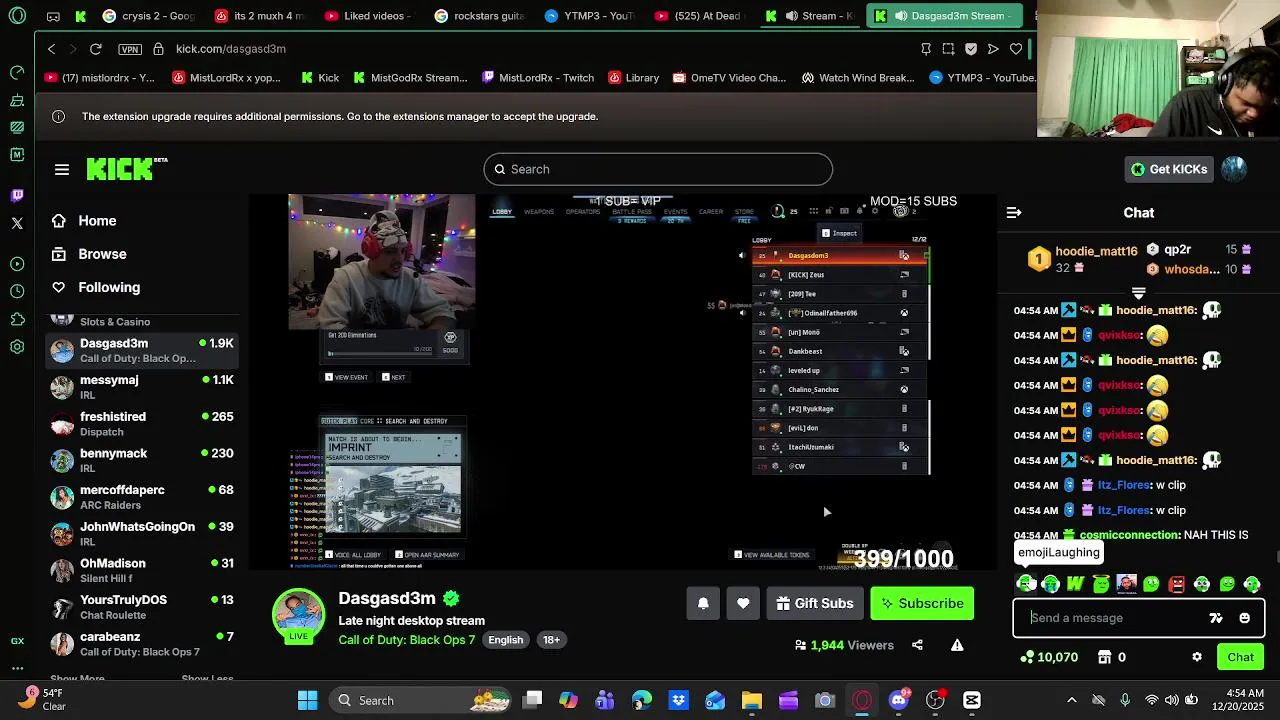
Task: Switch to 'Liked videos' YouTube tab
Action: click(x=366, y=16)
